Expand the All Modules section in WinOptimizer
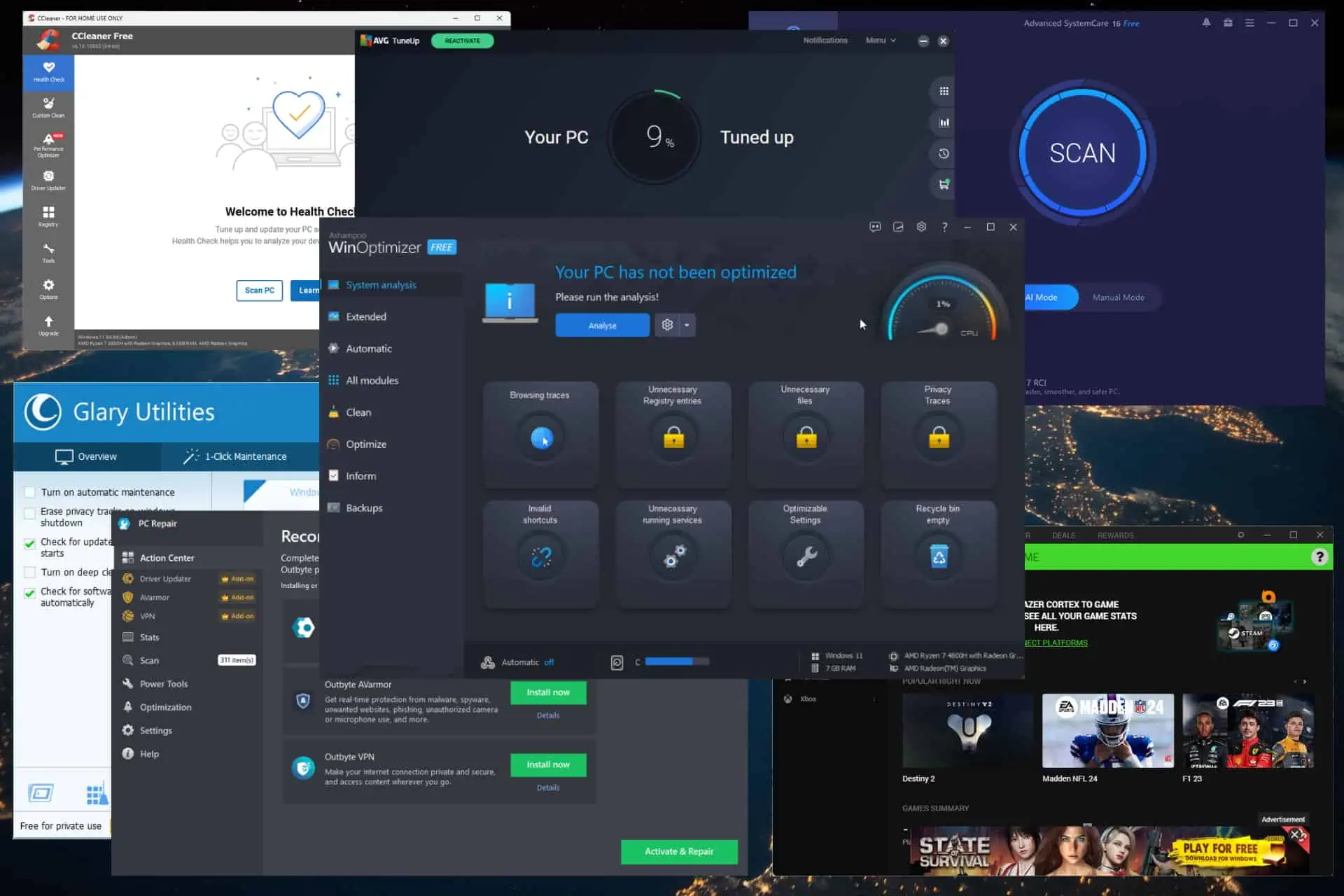This screenshot has height=896, width=1344. pos(371,380)
